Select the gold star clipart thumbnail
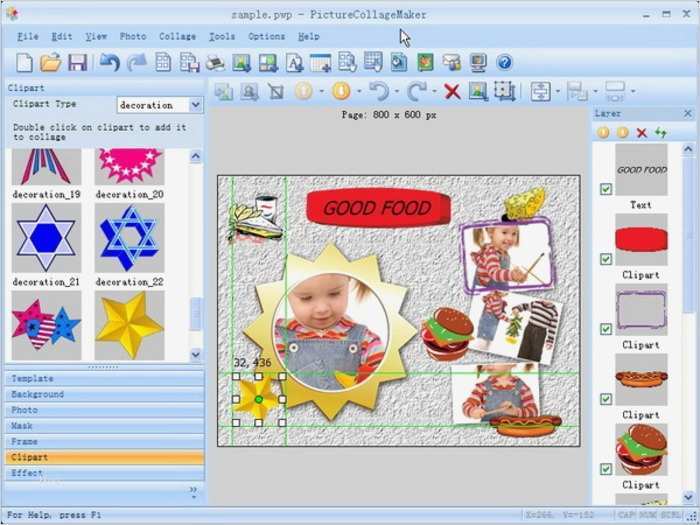This screenshot has height=525, width=700. coord(129,325)
